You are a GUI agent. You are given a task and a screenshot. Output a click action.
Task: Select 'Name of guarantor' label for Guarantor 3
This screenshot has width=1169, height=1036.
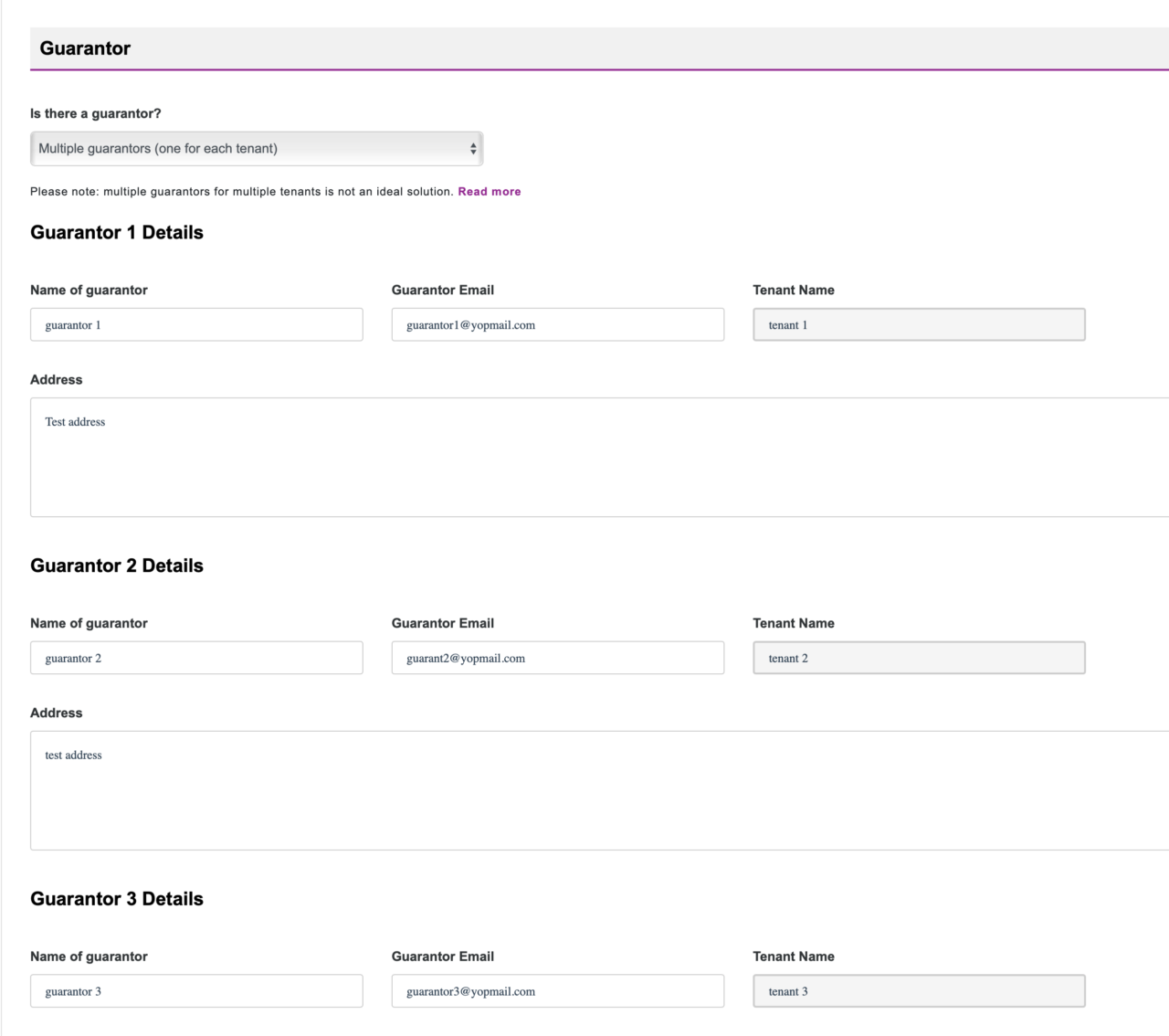point(89,957)
